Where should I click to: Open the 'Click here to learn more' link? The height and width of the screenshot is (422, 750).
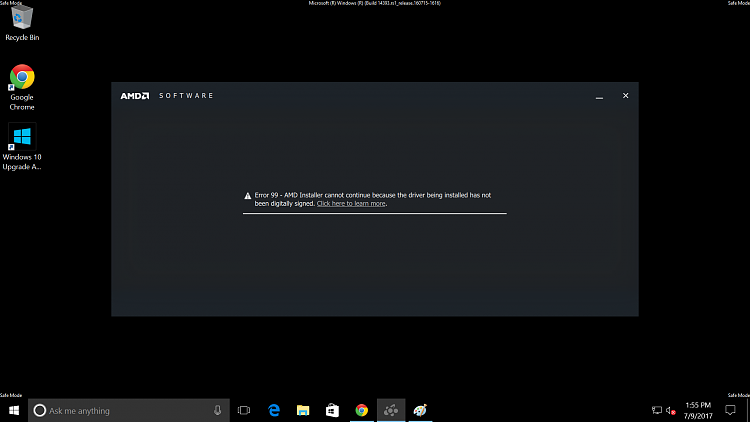click(351, 203)
